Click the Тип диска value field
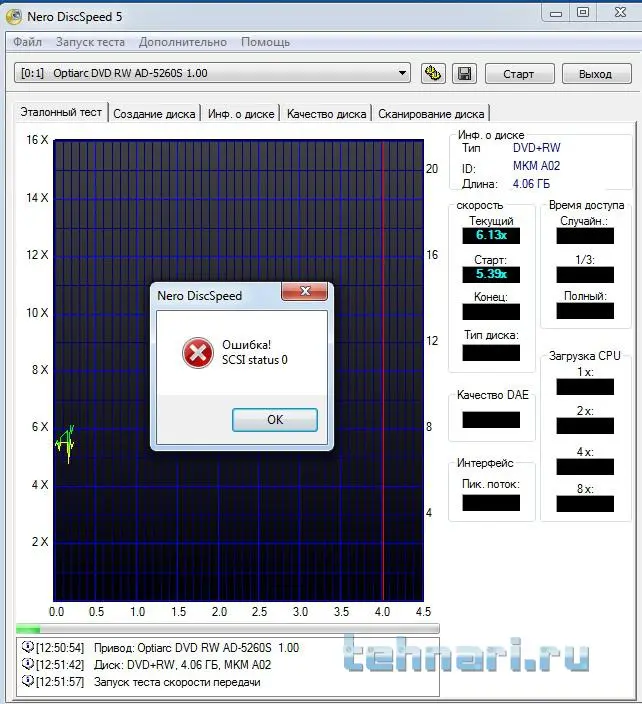 pos(491,353)
